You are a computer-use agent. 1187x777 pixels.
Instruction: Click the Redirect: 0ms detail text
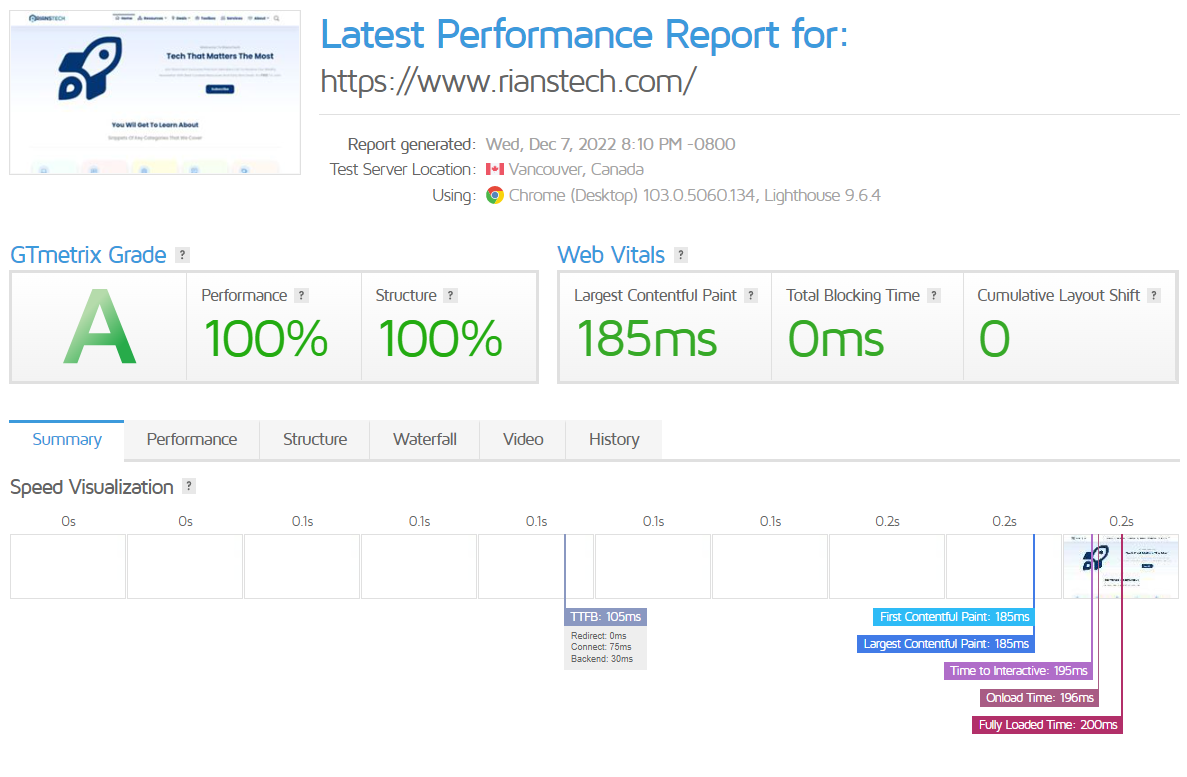[599, 635]
